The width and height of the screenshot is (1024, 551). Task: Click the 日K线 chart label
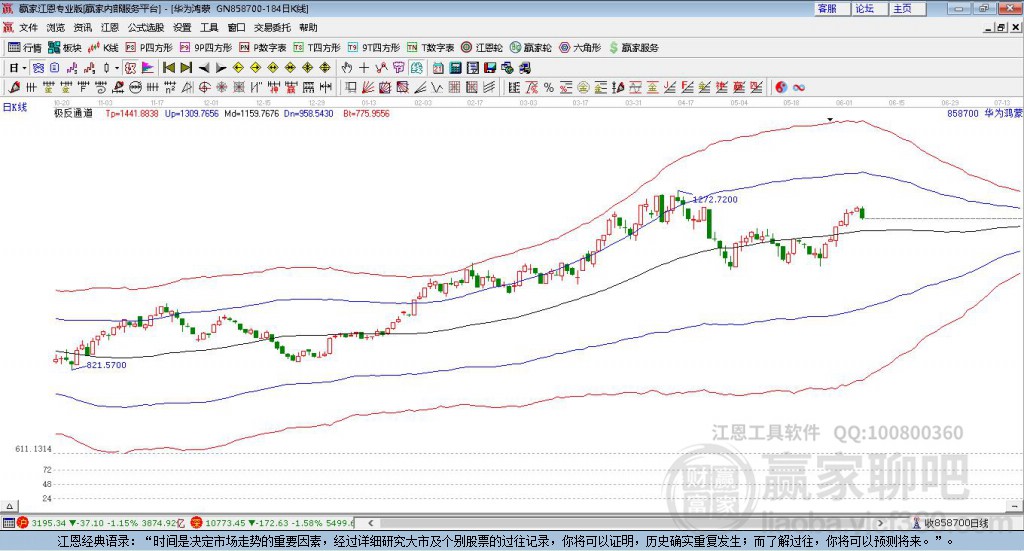15,107
